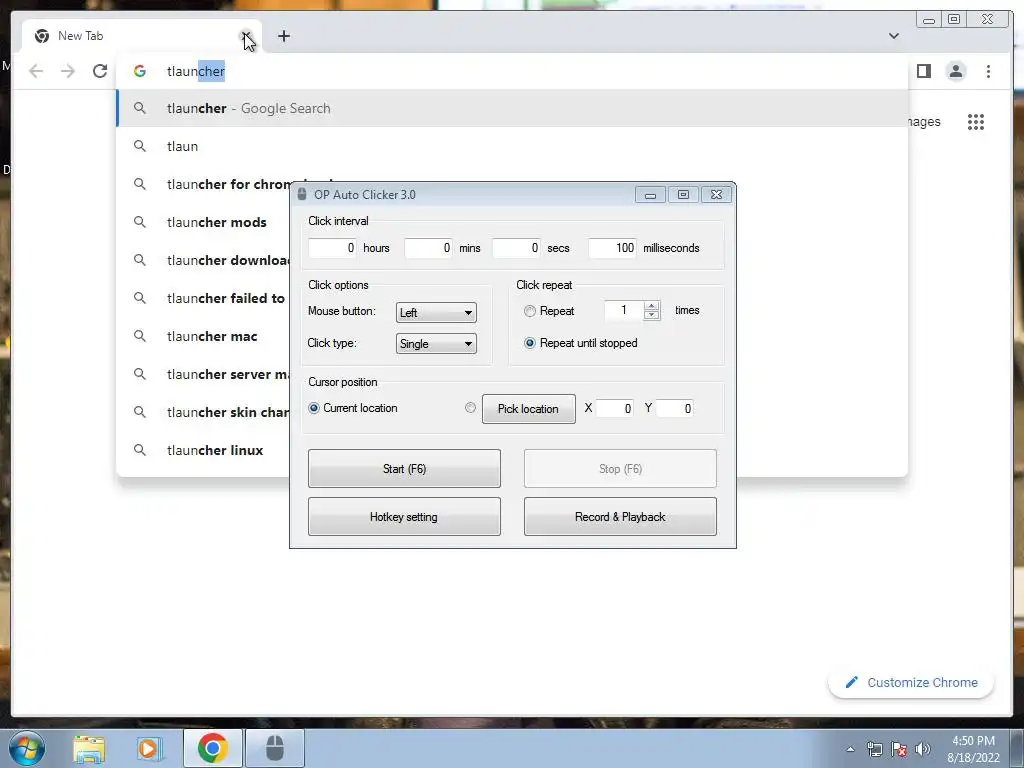The width and height of the screenshot is (1024, 768).
Task: Click the Action Center flag icon
Action: pyautogui.click(x=899, y=749)
